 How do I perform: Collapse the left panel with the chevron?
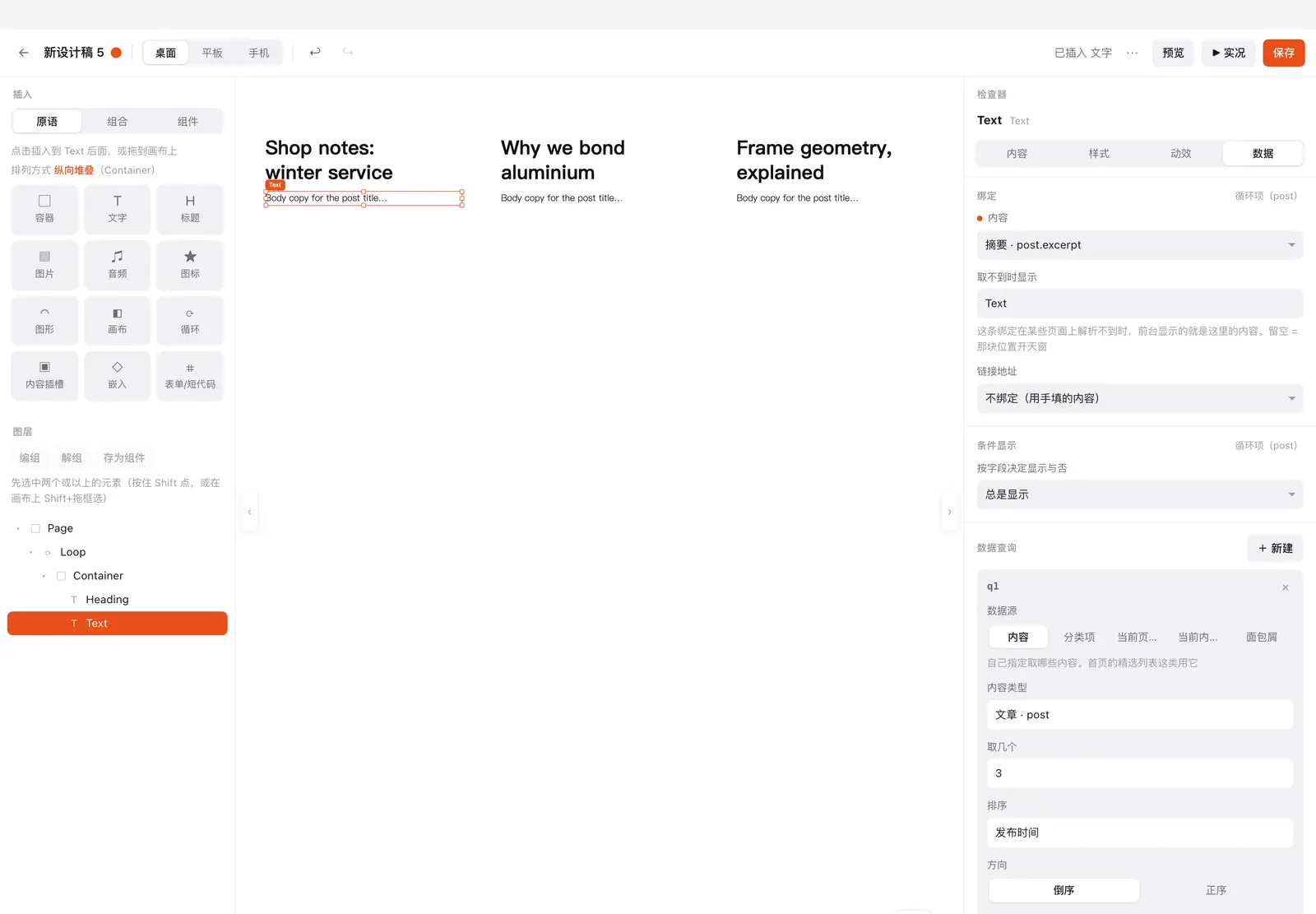[x=249, y=512]
